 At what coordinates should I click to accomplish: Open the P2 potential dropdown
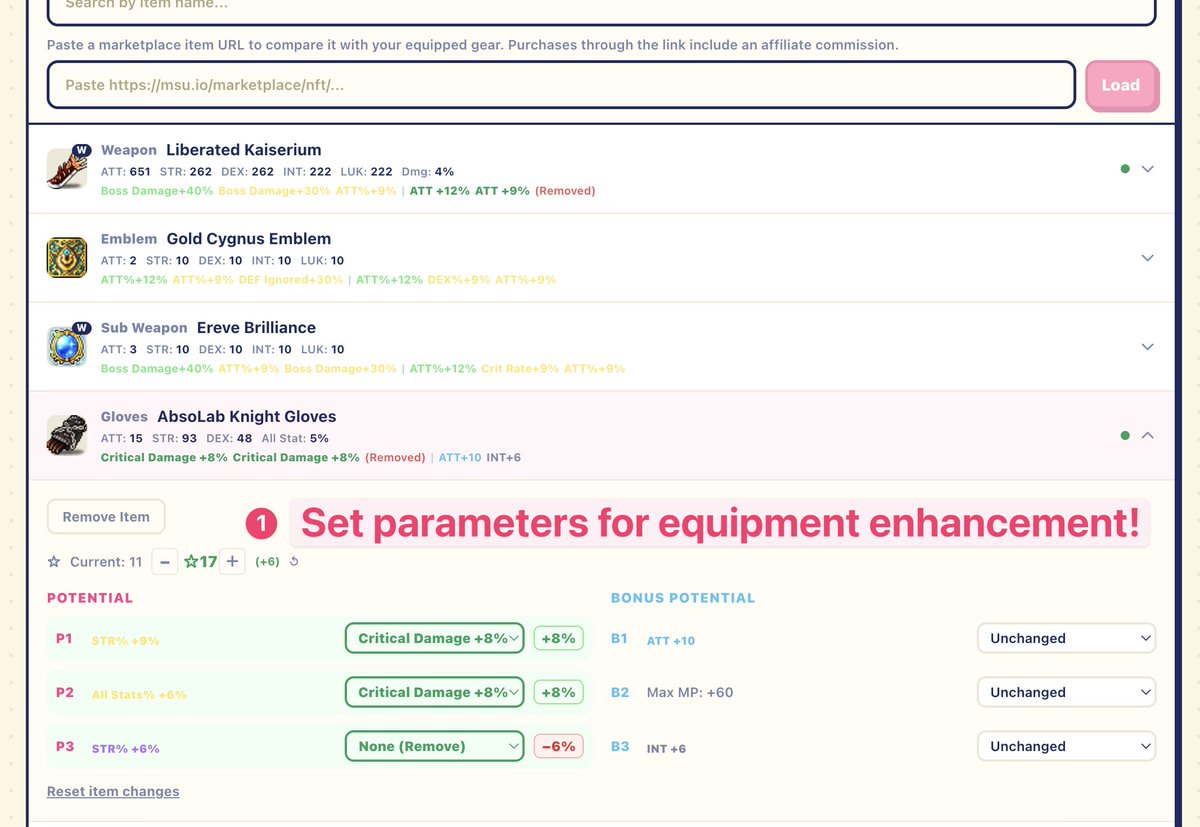434,692
